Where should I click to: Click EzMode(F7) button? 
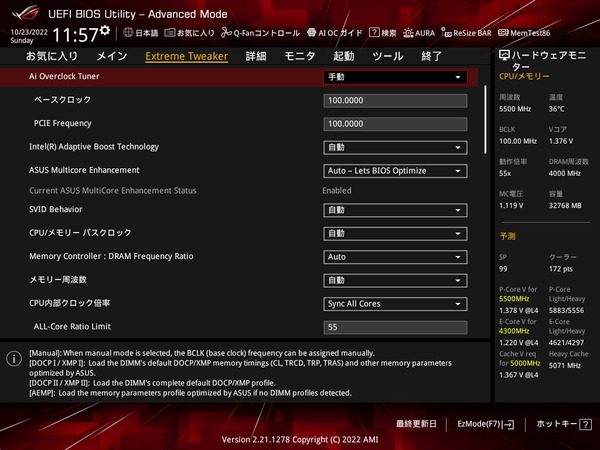click(485, 425)
